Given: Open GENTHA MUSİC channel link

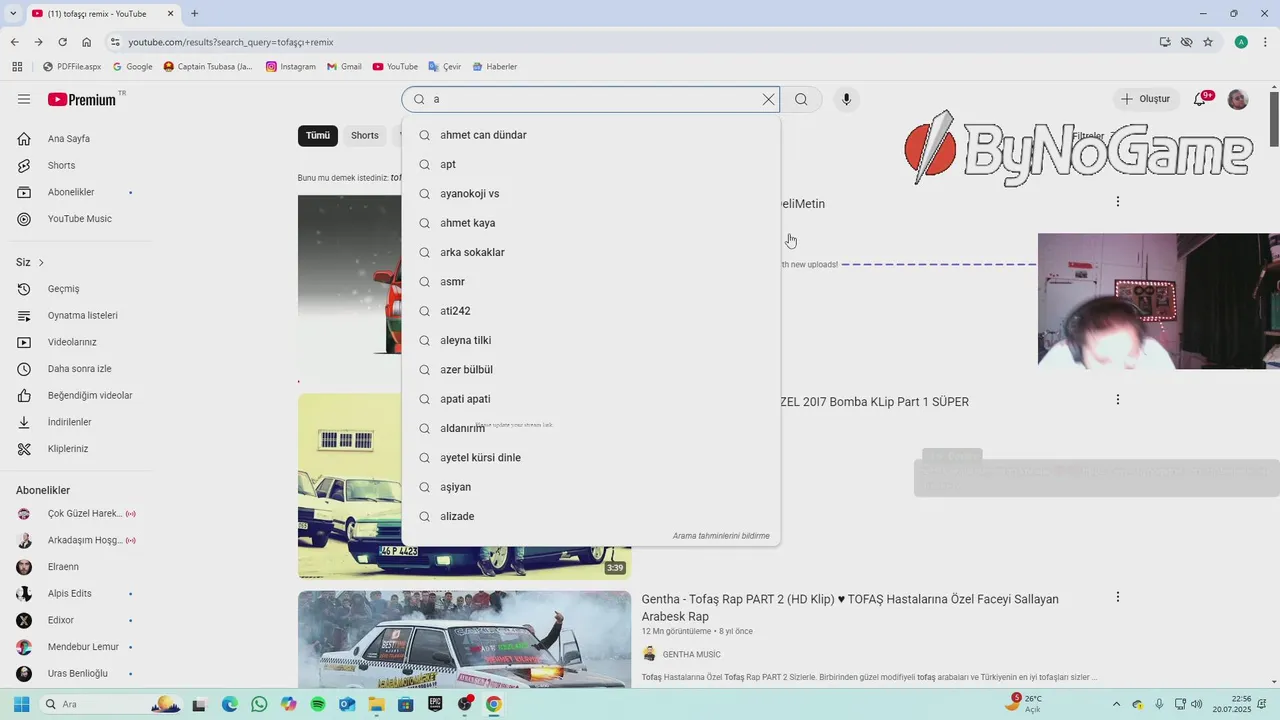Looking at the screenshot, I should click(x=691, y=654).
